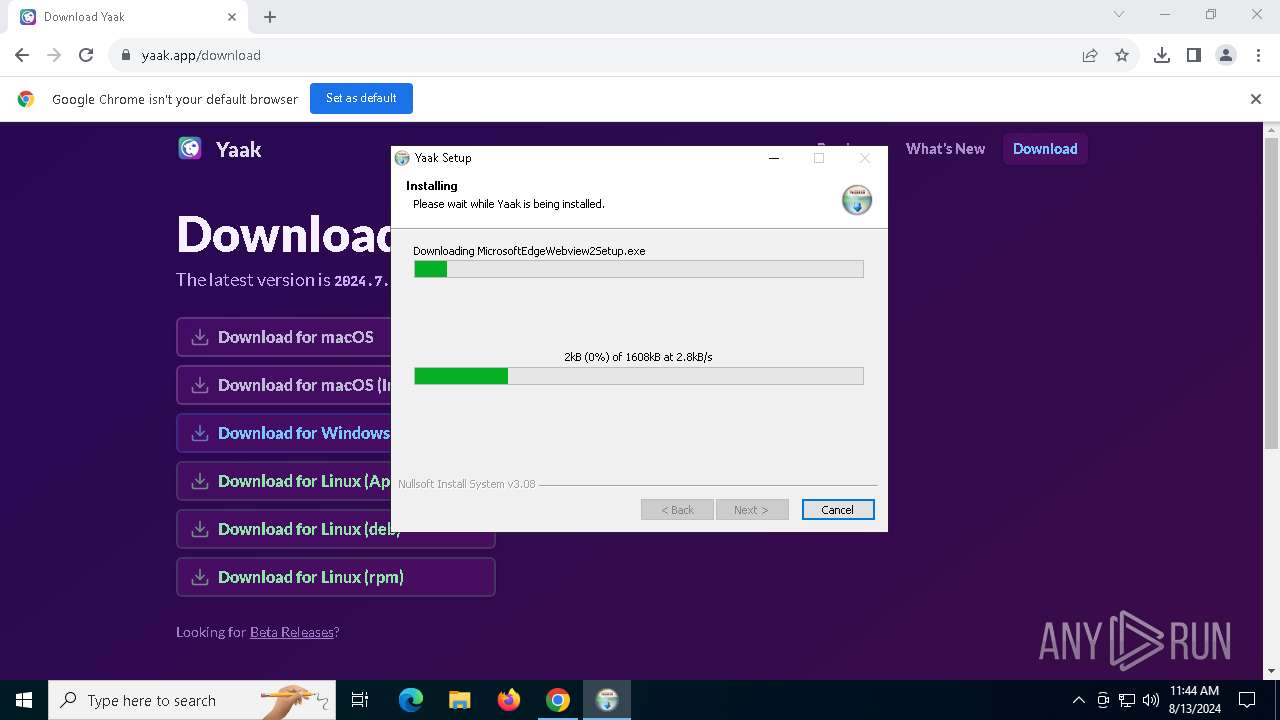Open tab search chevron in Chrome title bar
1280x720 pixels.
point(1119,14)
